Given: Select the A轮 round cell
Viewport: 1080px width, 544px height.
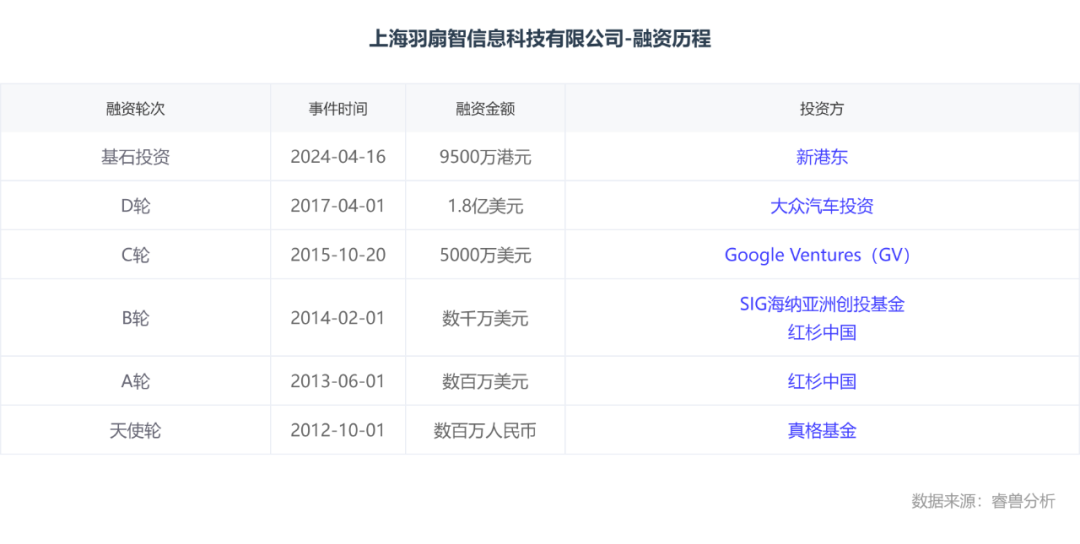Looking at the screenshot, I should pyautogui.click(x=135, y=381).
